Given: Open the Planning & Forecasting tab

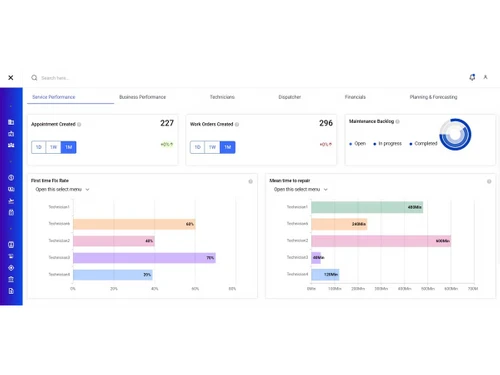Looking at the screenshot, I should (433, 97).
